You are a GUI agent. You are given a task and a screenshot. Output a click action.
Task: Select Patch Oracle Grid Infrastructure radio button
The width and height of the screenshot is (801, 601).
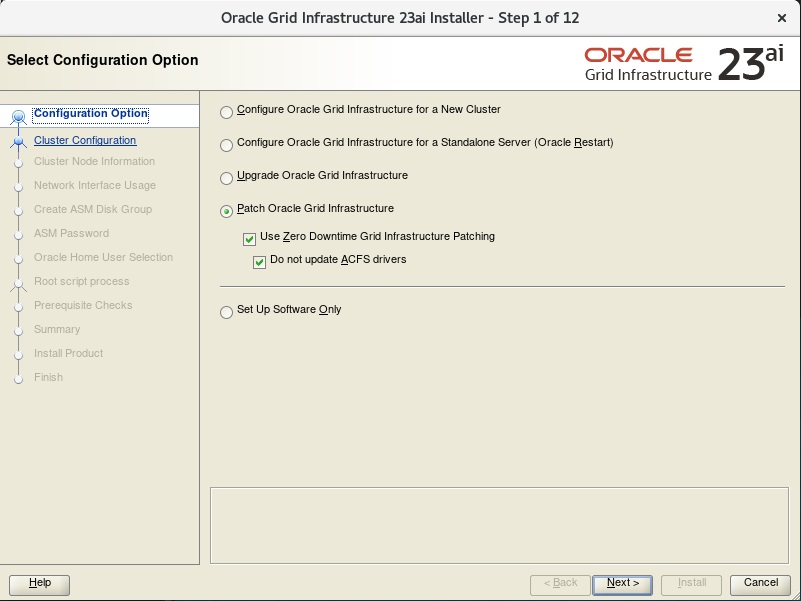pos(226,211)
